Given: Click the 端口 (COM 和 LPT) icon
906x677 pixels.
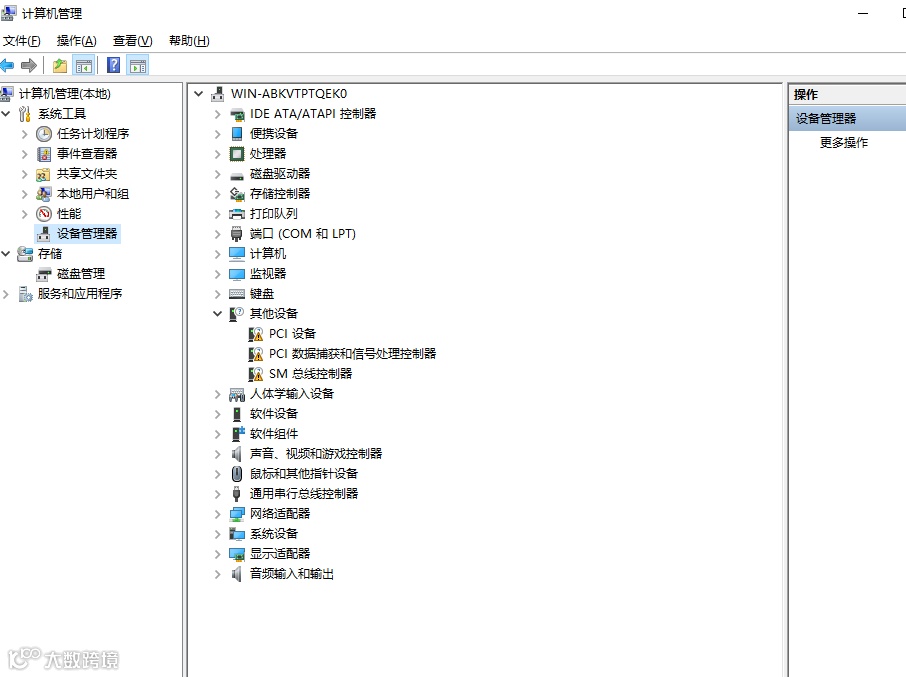Looking at the screenshot, I should [236, 234].
